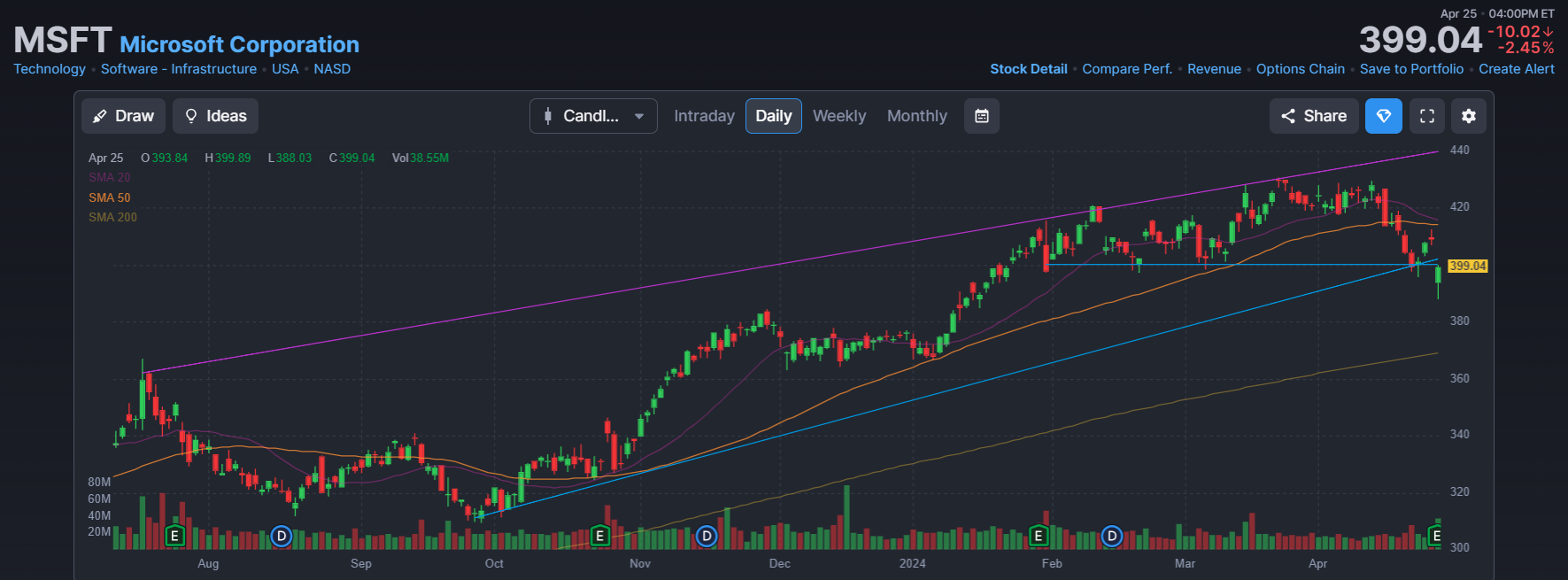1568x580 pixels.
Task: Open the Revenue link
Action: point(1214,69)
